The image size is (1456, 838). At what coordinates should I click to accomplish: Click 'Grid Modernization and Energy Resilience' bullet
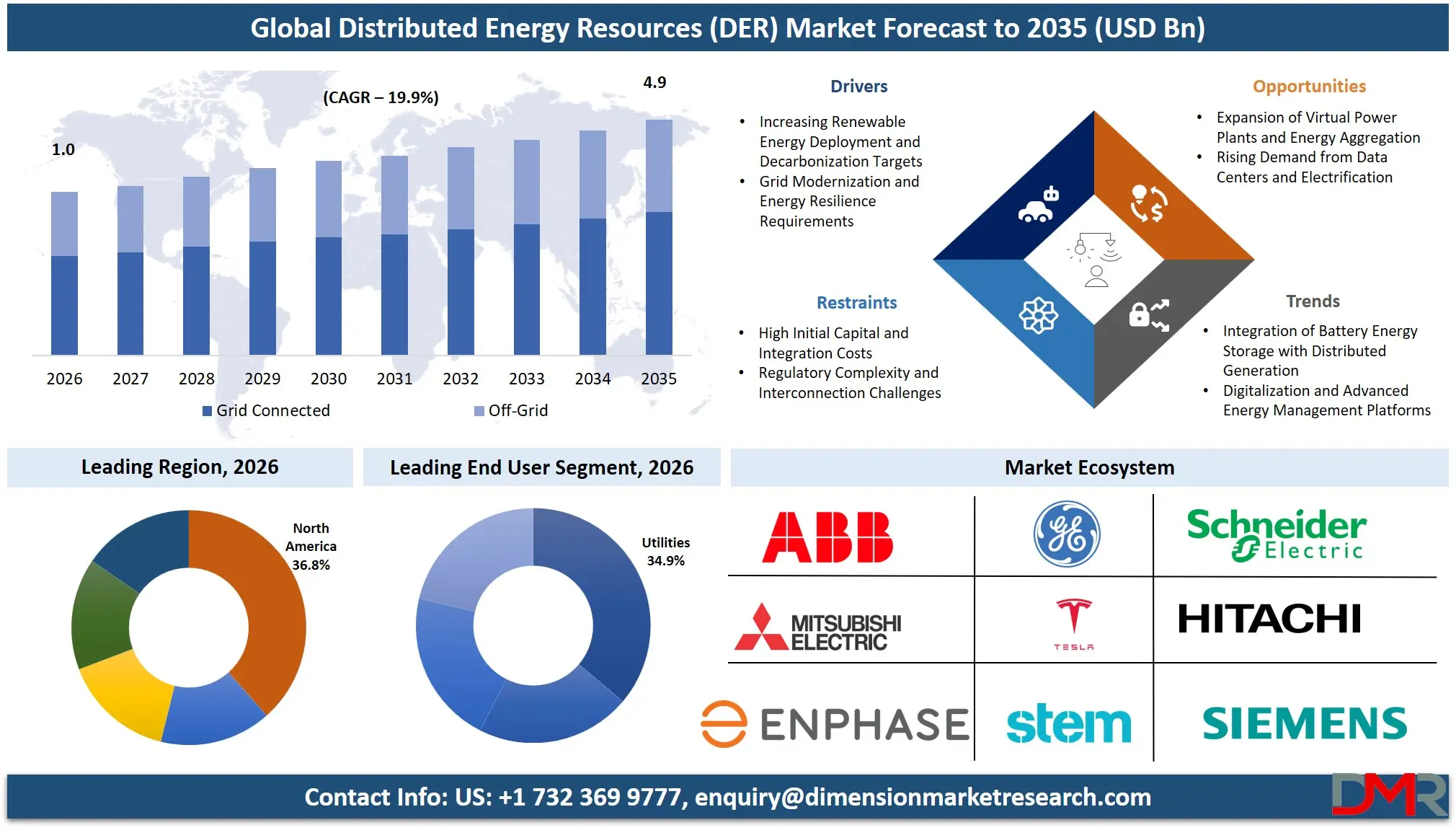840,201
